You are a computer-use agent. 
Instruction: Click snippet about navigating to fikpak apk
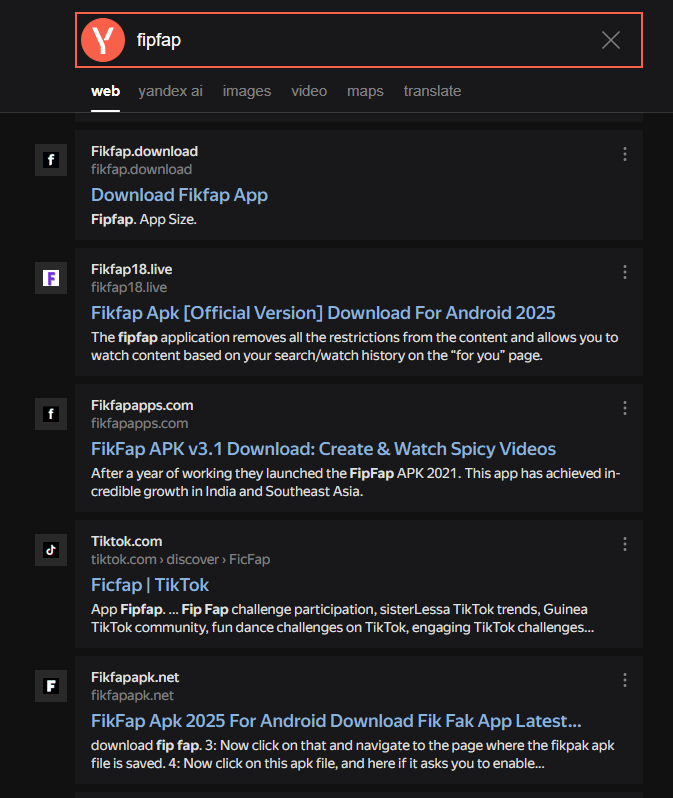(x=352, y=754)
